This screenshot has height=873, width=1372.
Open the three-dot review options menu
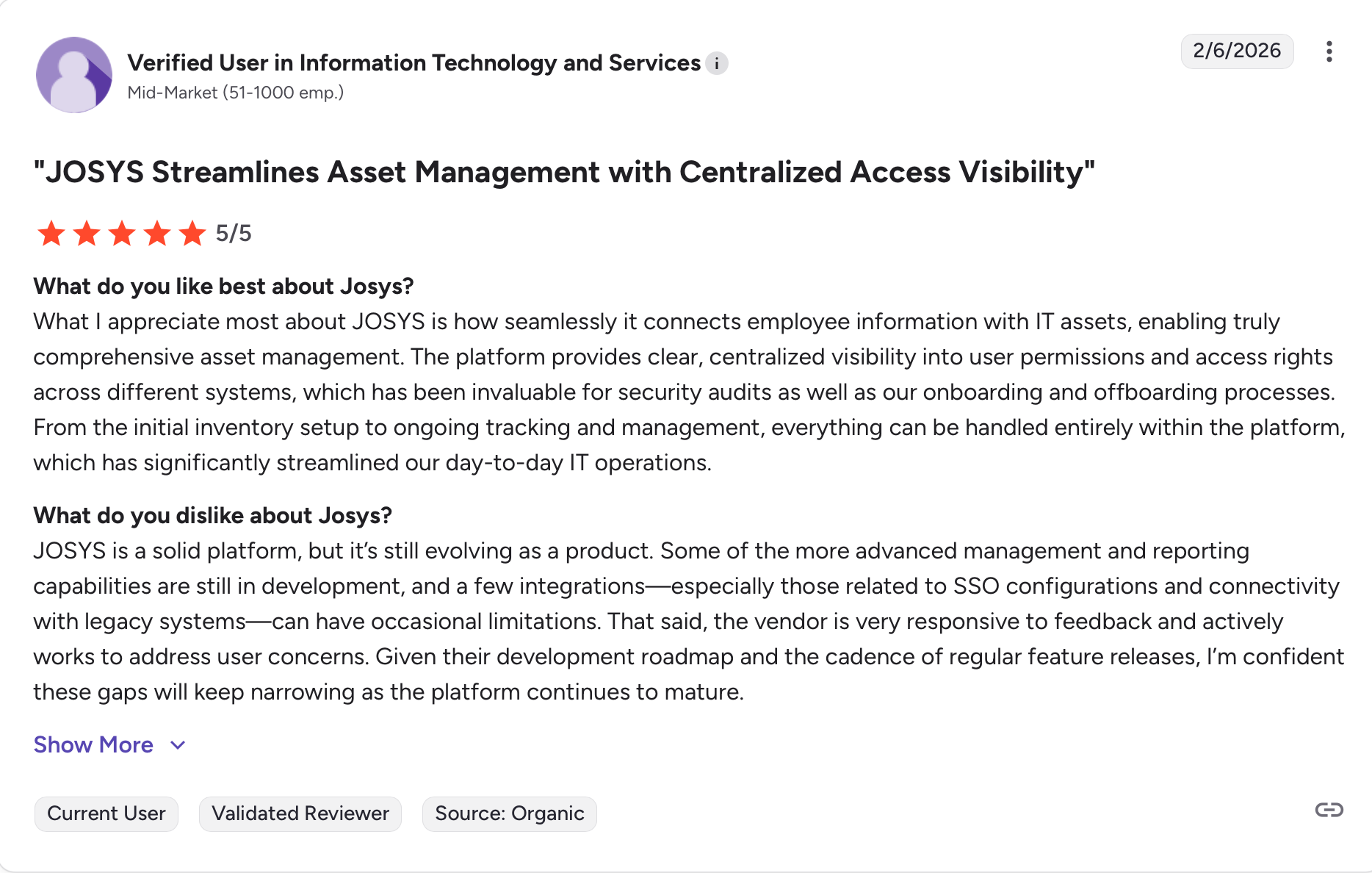coord(1329,51)
